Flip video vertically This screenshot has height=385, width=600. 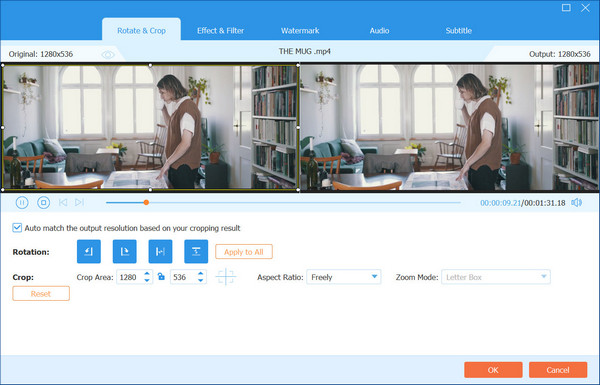196,251
